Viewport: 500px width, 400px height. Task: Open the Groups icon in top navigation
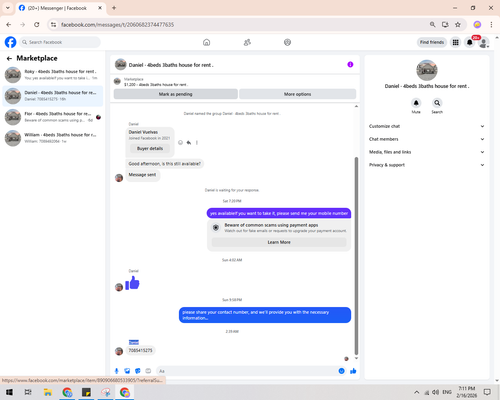pyautogui.click(x=287, y=42)
